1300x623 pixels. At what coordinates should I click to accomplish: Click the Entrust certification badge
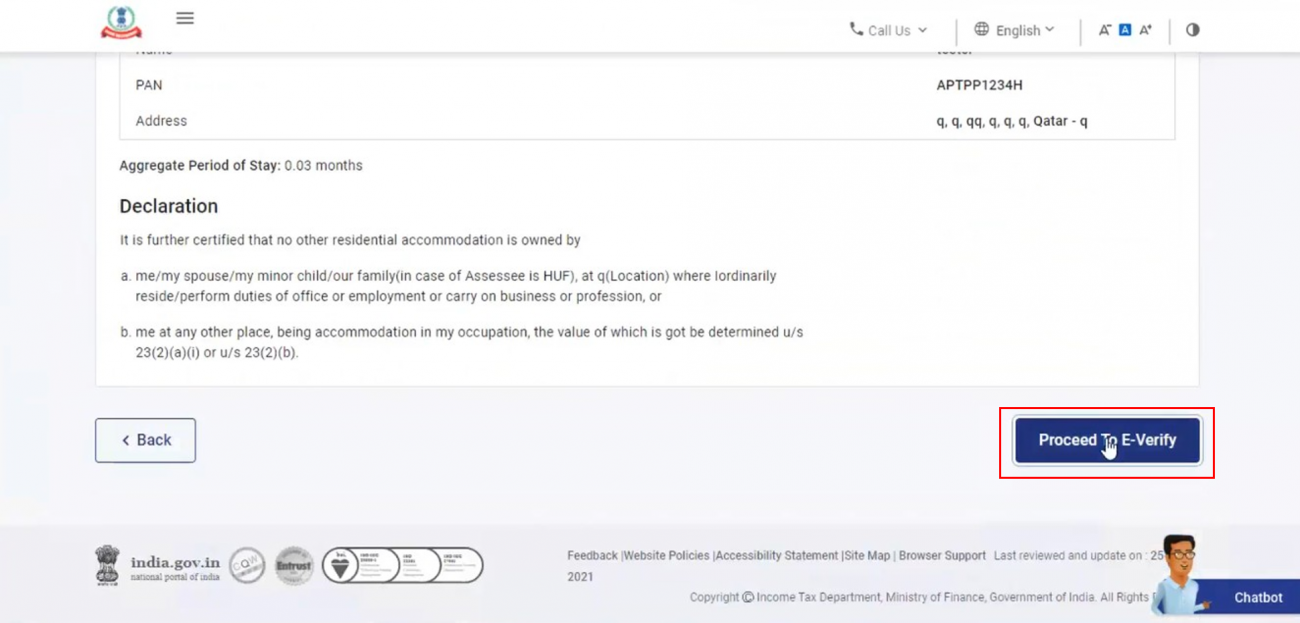click(294, 565)
